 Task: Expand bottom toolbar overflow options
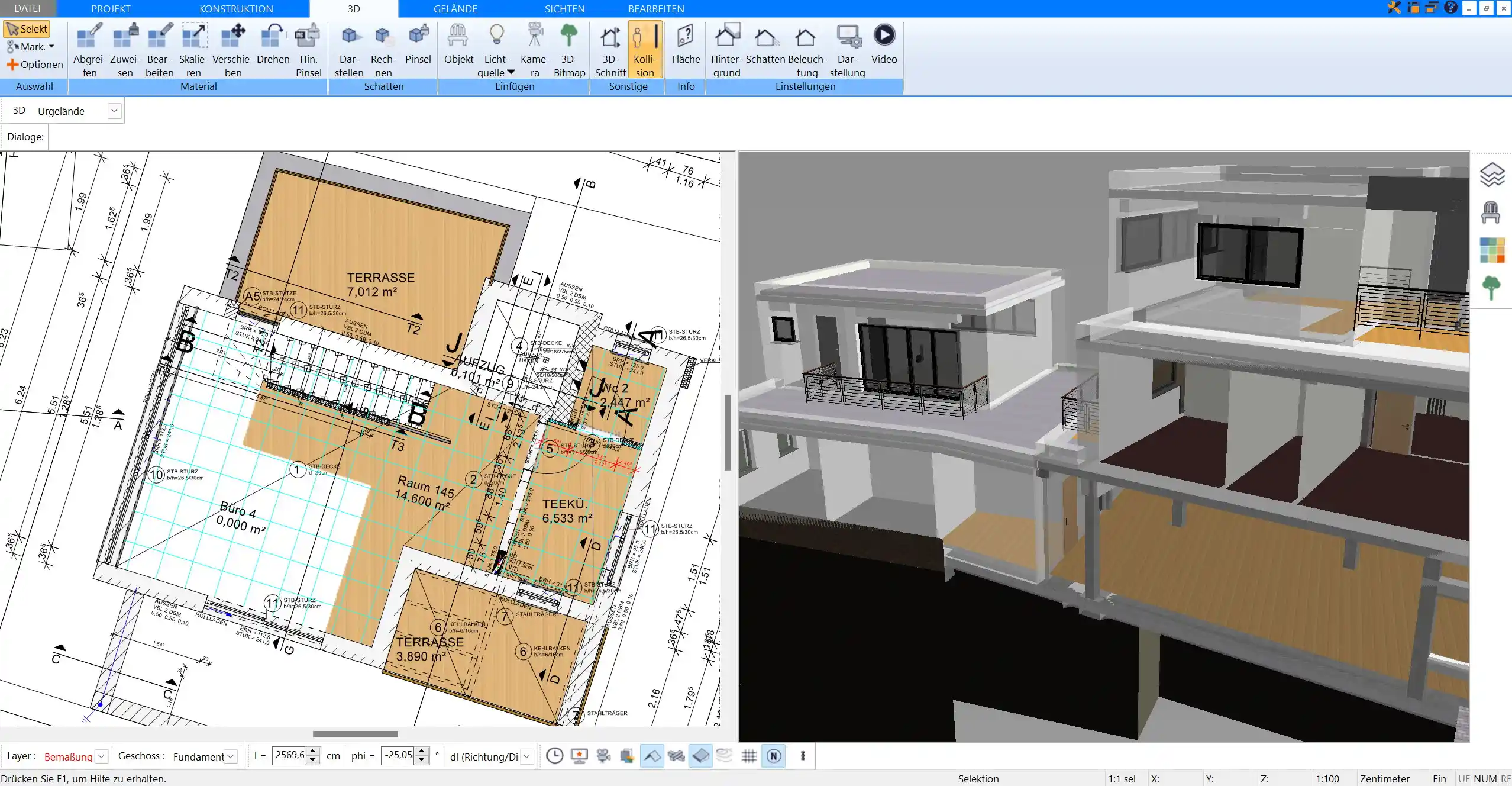tap(803, 756)
